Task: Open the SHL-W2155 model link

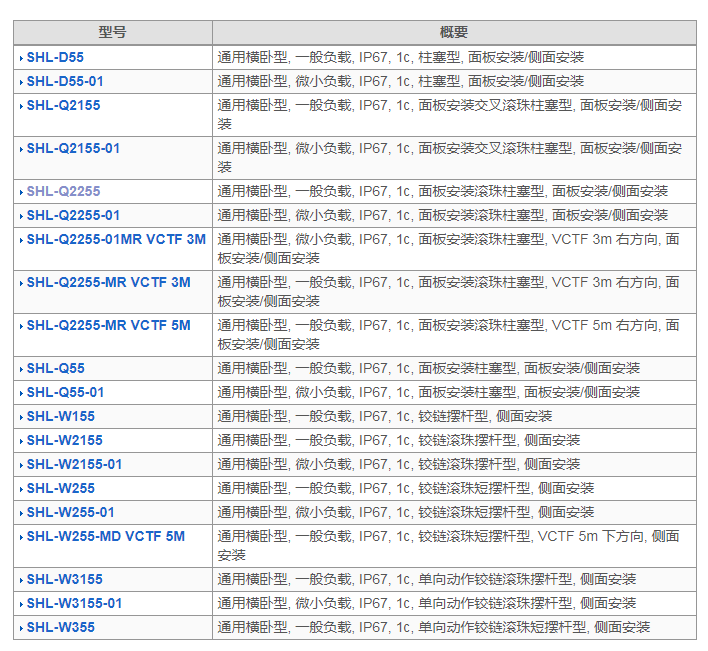Action: 65,440
